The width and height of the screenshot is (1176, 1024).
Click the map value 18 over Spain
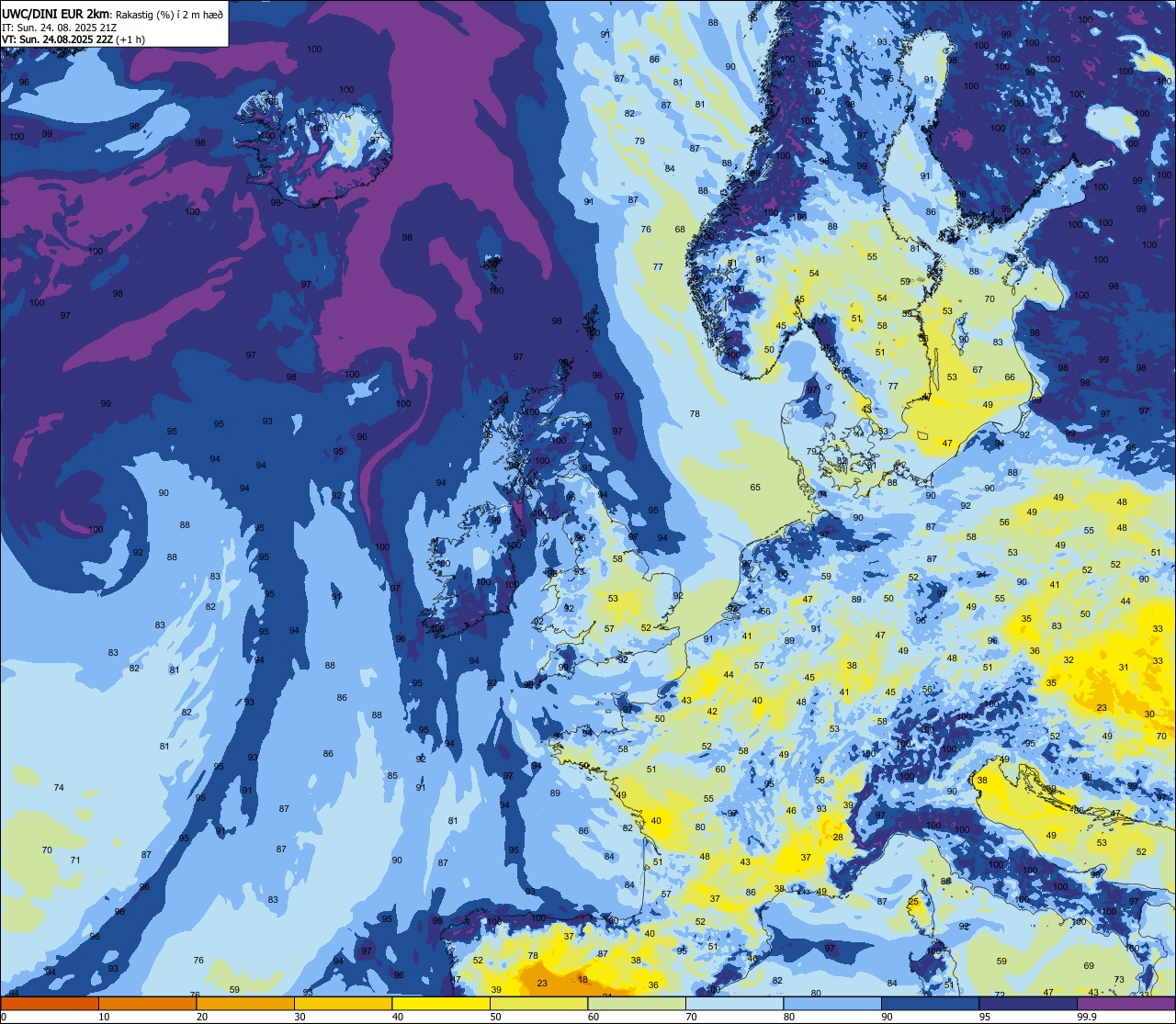[582, 980]
